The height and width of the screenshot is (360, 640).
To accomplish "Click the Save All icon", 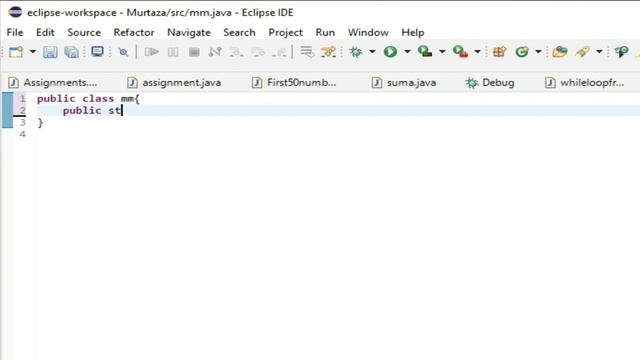I will click(x=72, y=52).
